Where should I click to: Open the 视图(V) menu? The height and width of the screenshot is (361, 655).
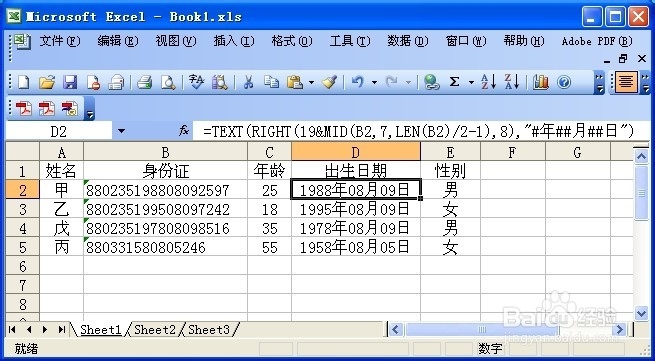pos(176,41)
